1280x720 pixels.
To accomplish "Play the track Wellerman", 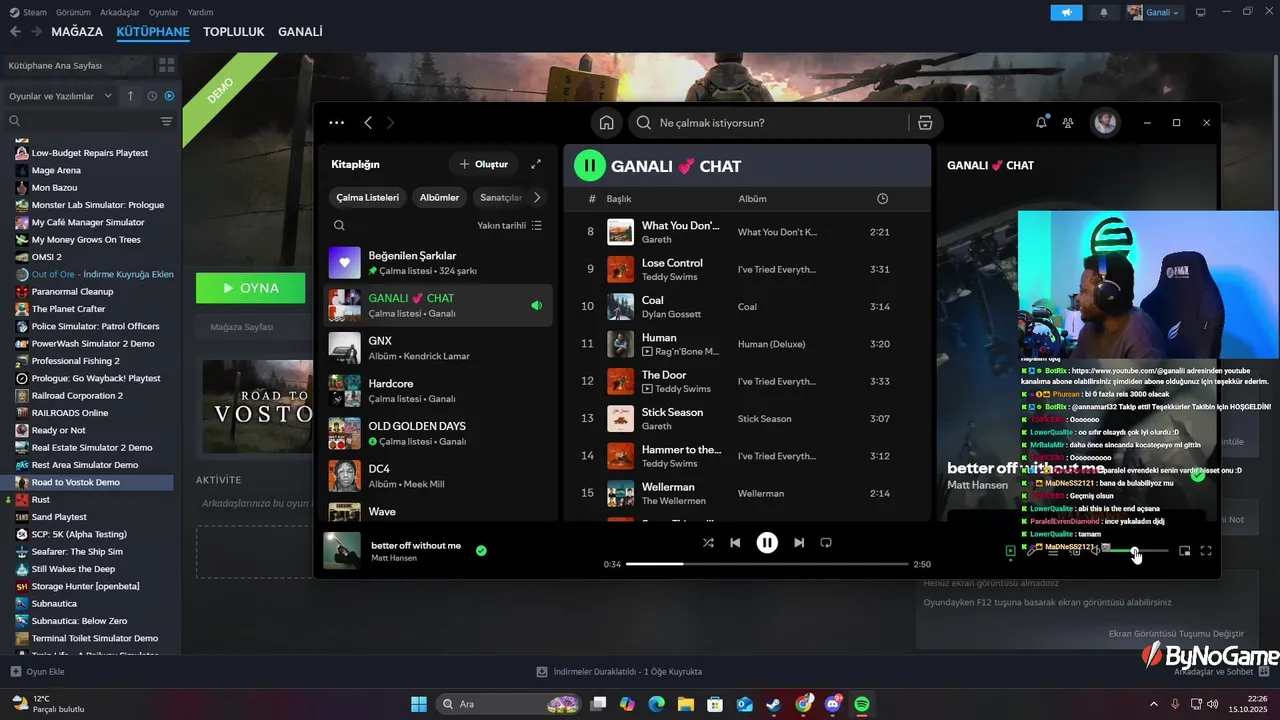I will click(x=747, y=493).
